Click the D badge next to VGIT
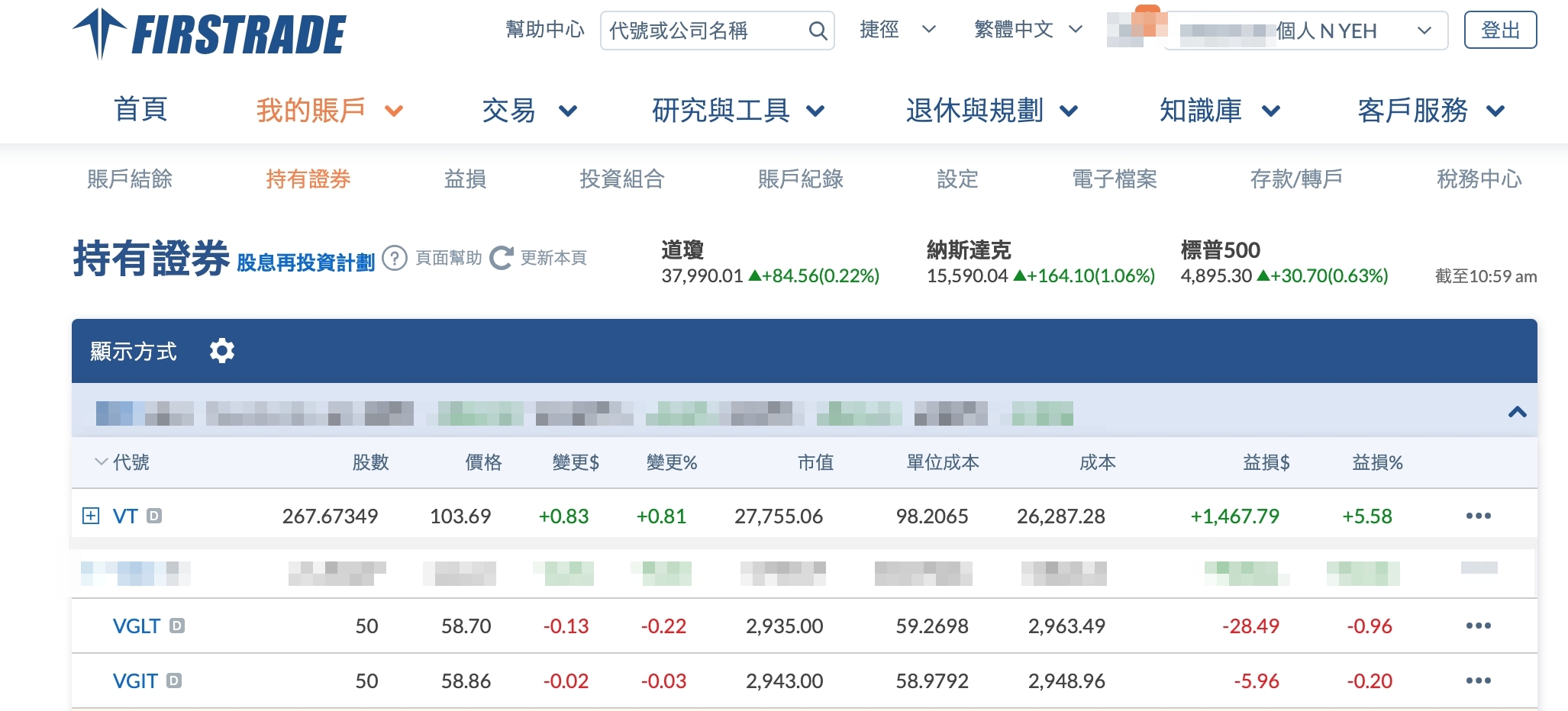Viewport: 1568px width, 711px height. [x=174, y=680]
